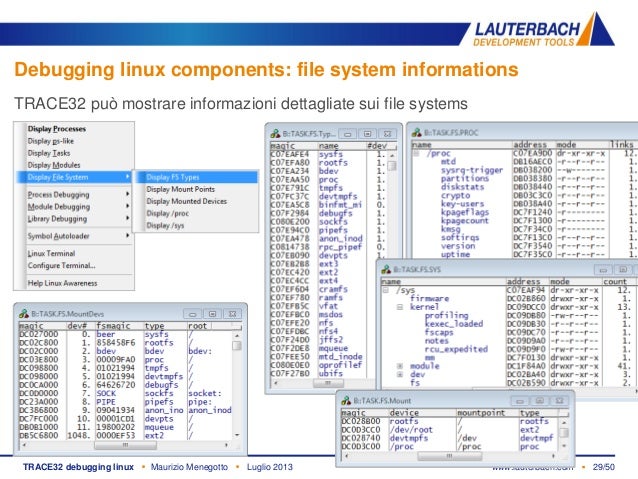Expand the Display File System submenu arrow
Screen dimensions: 638x479
(x=127, y=177)
